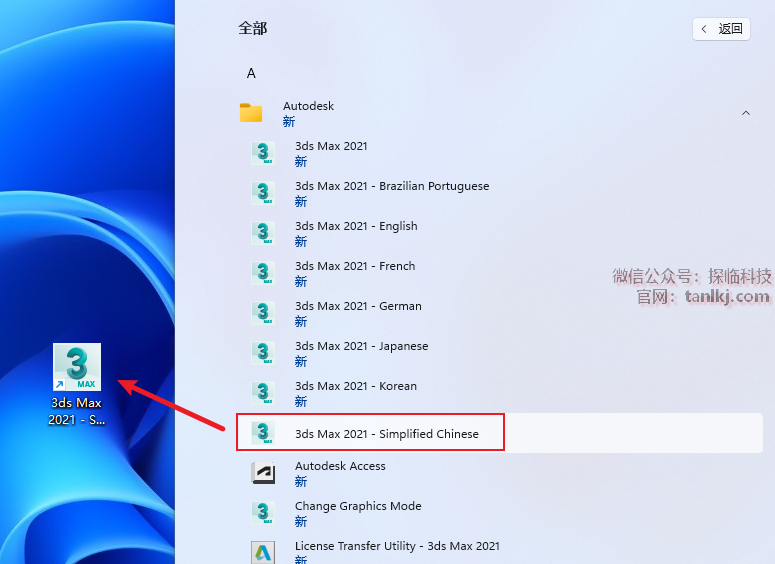Click the icon beside 3ds Max 2021 - English
This screenshot has width=775, height=564.
(263, 233)
